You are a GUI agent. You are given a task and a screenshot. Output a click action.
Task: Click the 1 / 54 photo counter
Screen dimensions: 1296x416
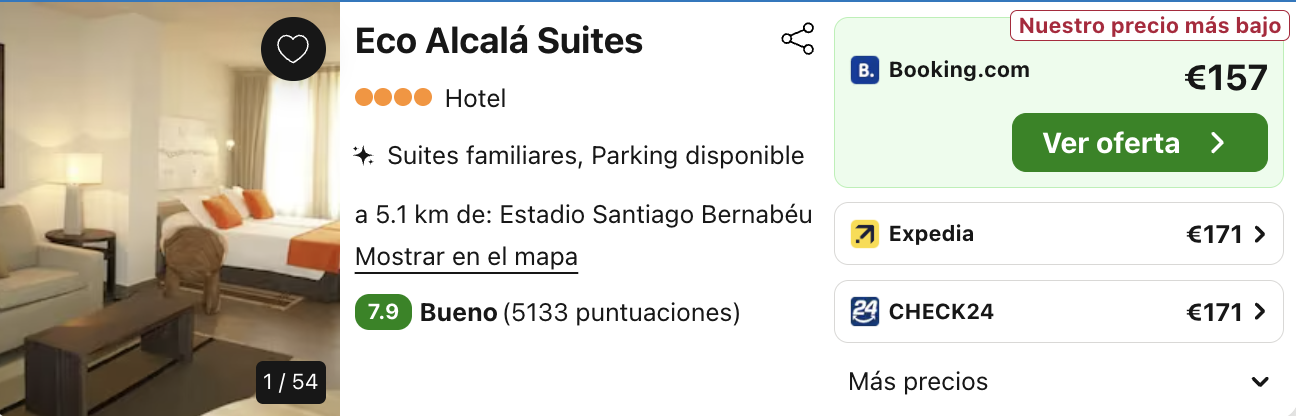click(290, 382)
